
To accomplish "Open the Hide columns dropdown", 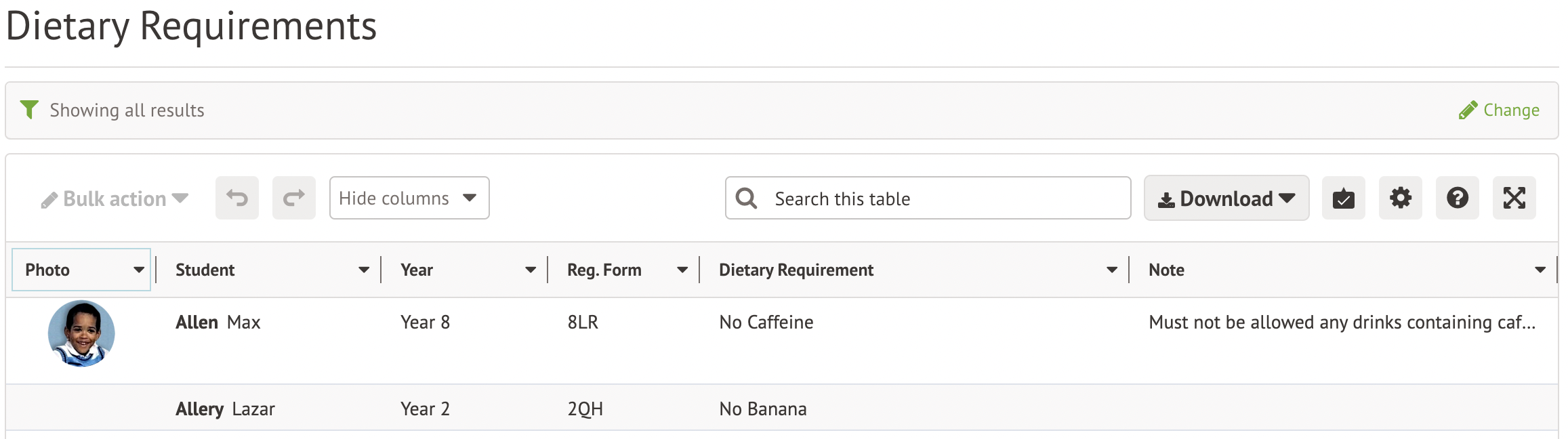I will click(409, 198).
